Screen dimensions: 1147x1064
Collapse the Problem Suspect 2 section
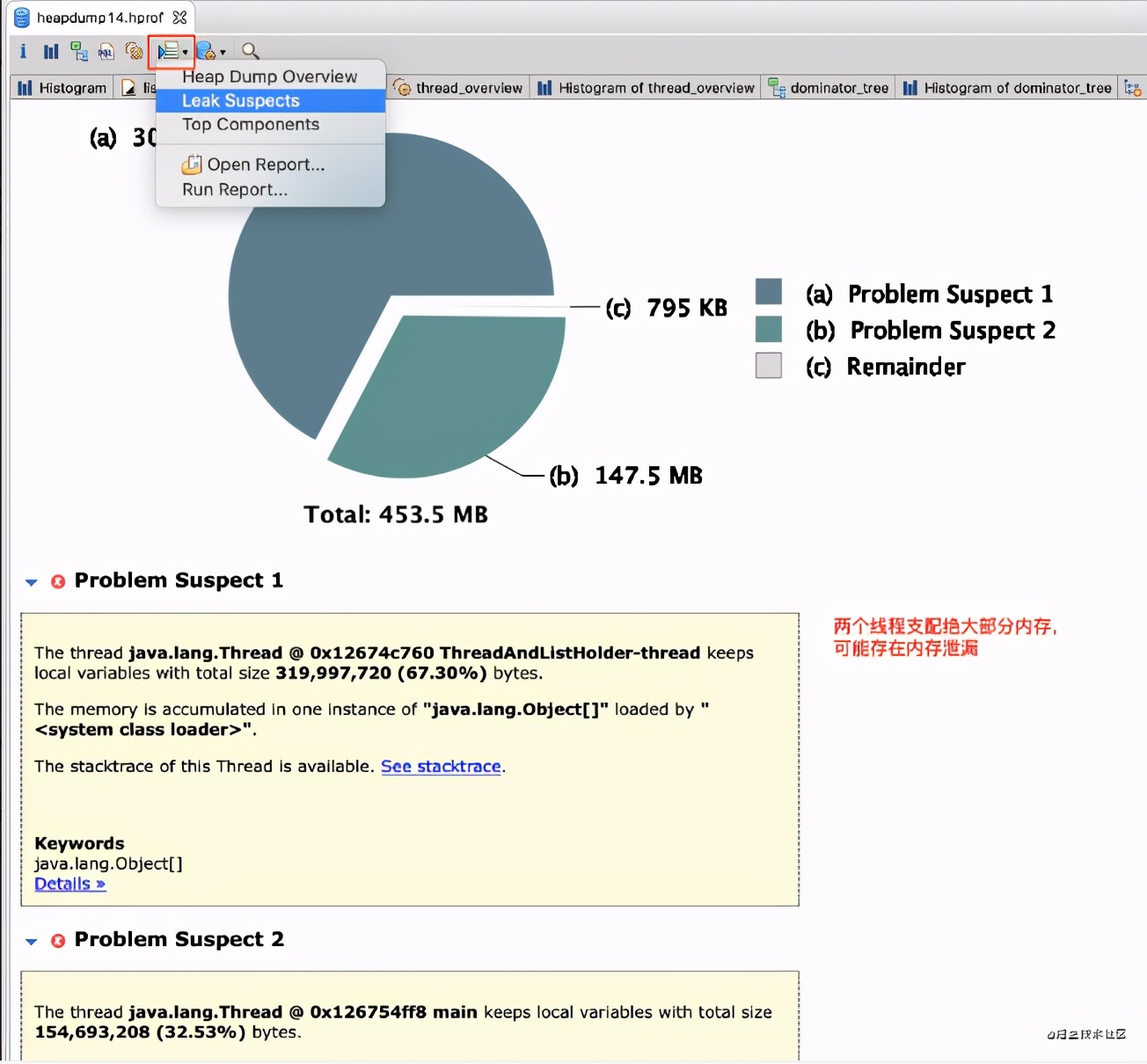pos(32,941)
